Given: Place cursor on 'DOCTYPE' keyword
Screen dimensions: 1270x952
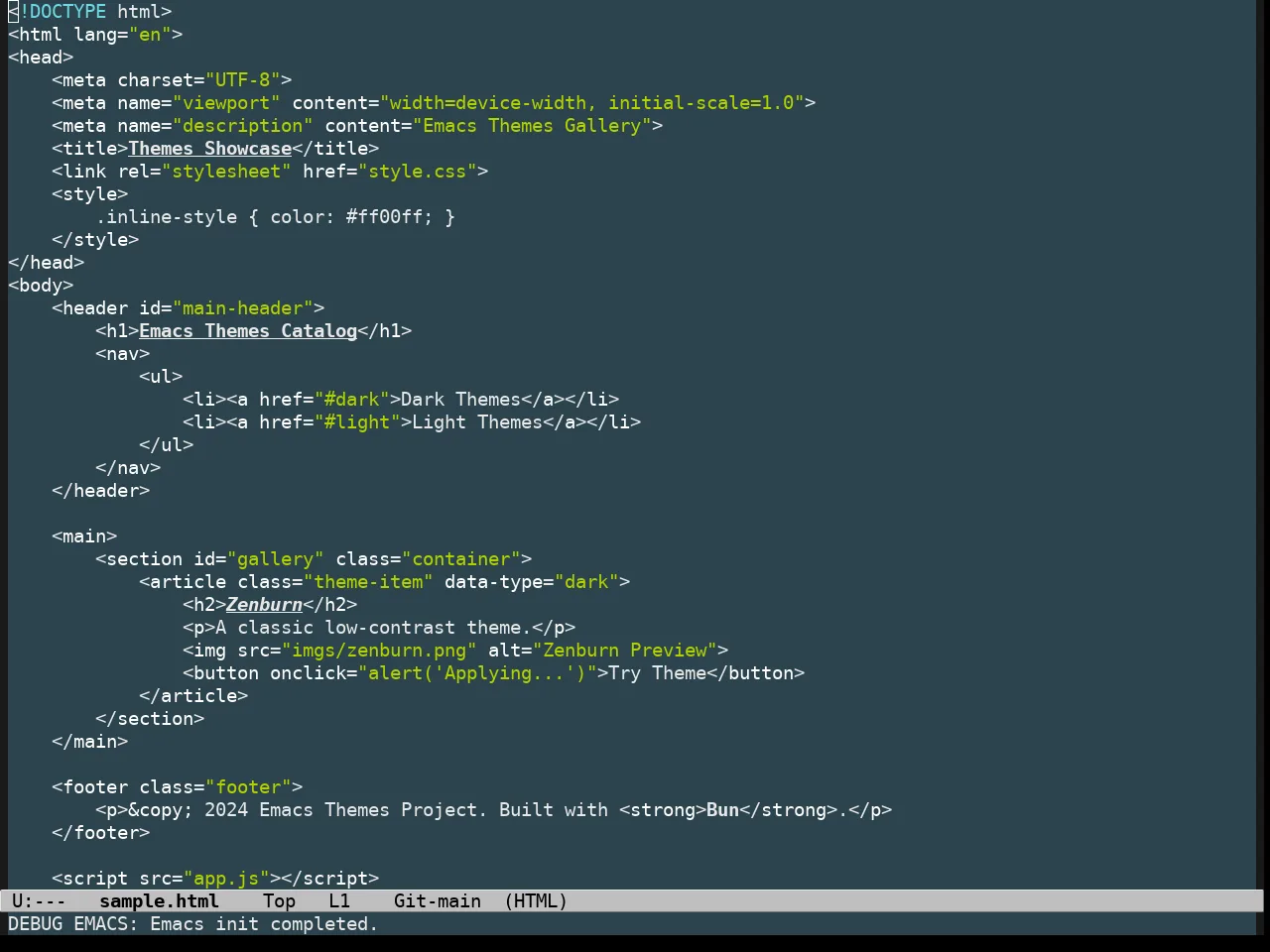Looking at the screenshot, I should [x=67, y=12].
